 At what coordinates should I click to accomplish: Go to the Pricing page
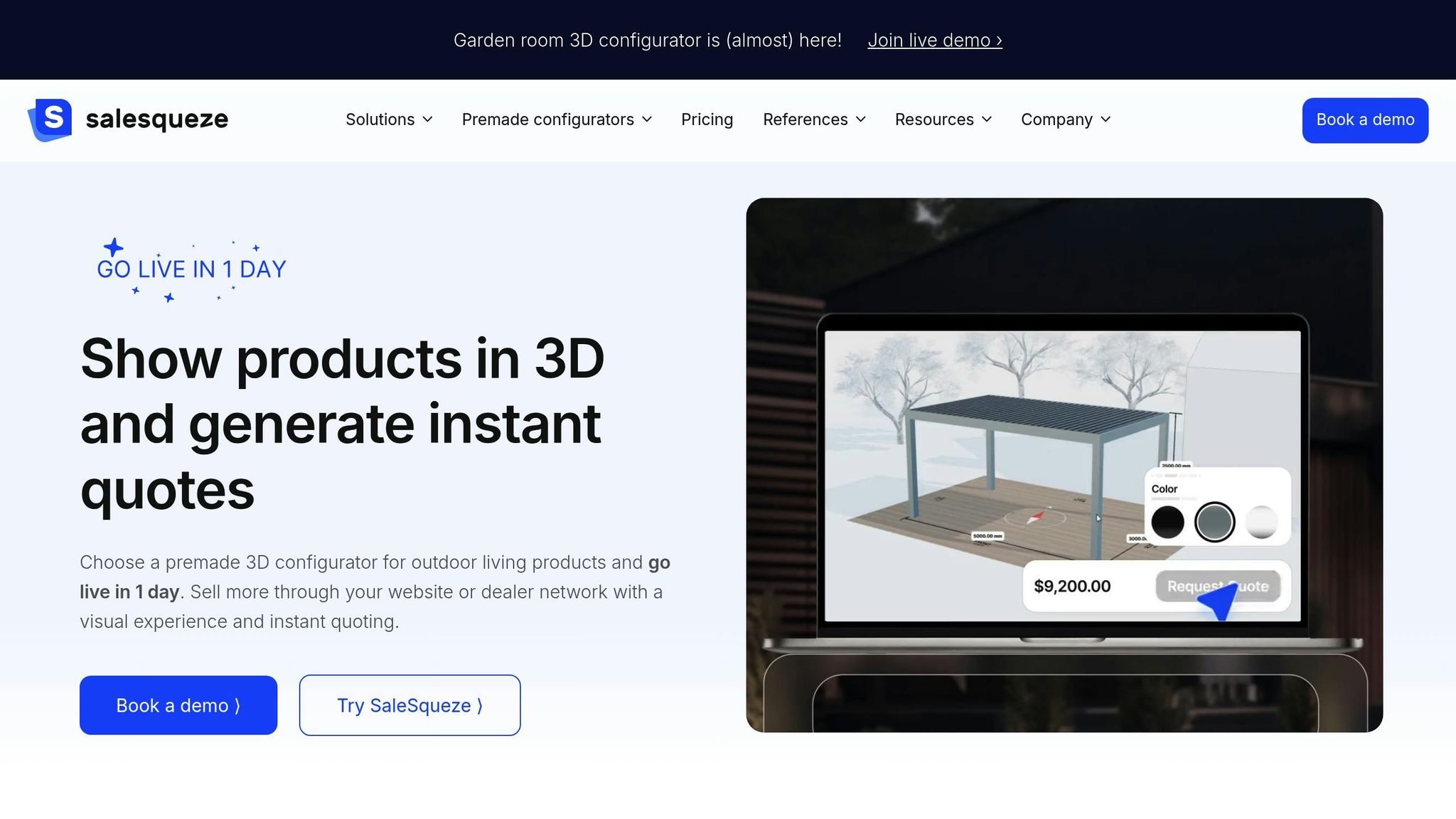pyautogui.click(x=707, y=119)
